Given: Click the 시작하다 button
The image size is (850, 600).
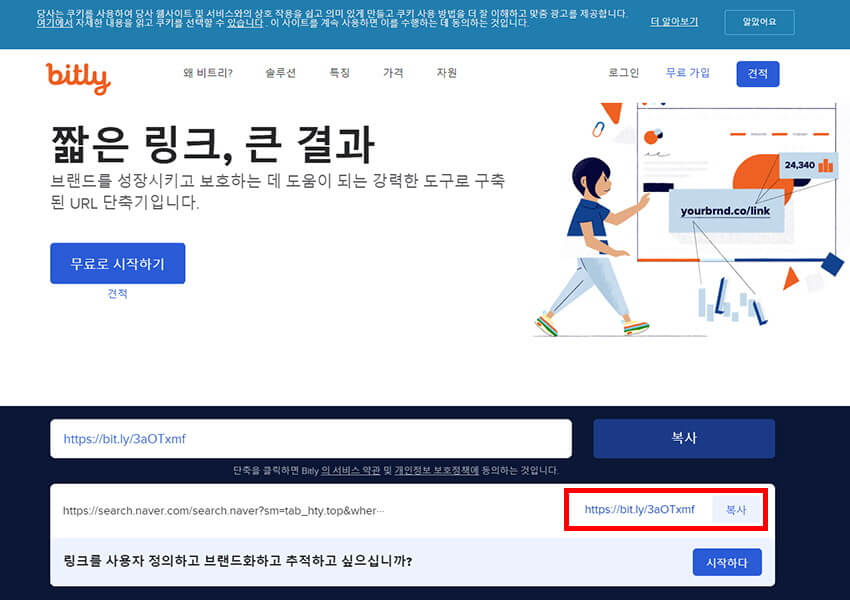Looking at the screenshot, I should [727, 563].
